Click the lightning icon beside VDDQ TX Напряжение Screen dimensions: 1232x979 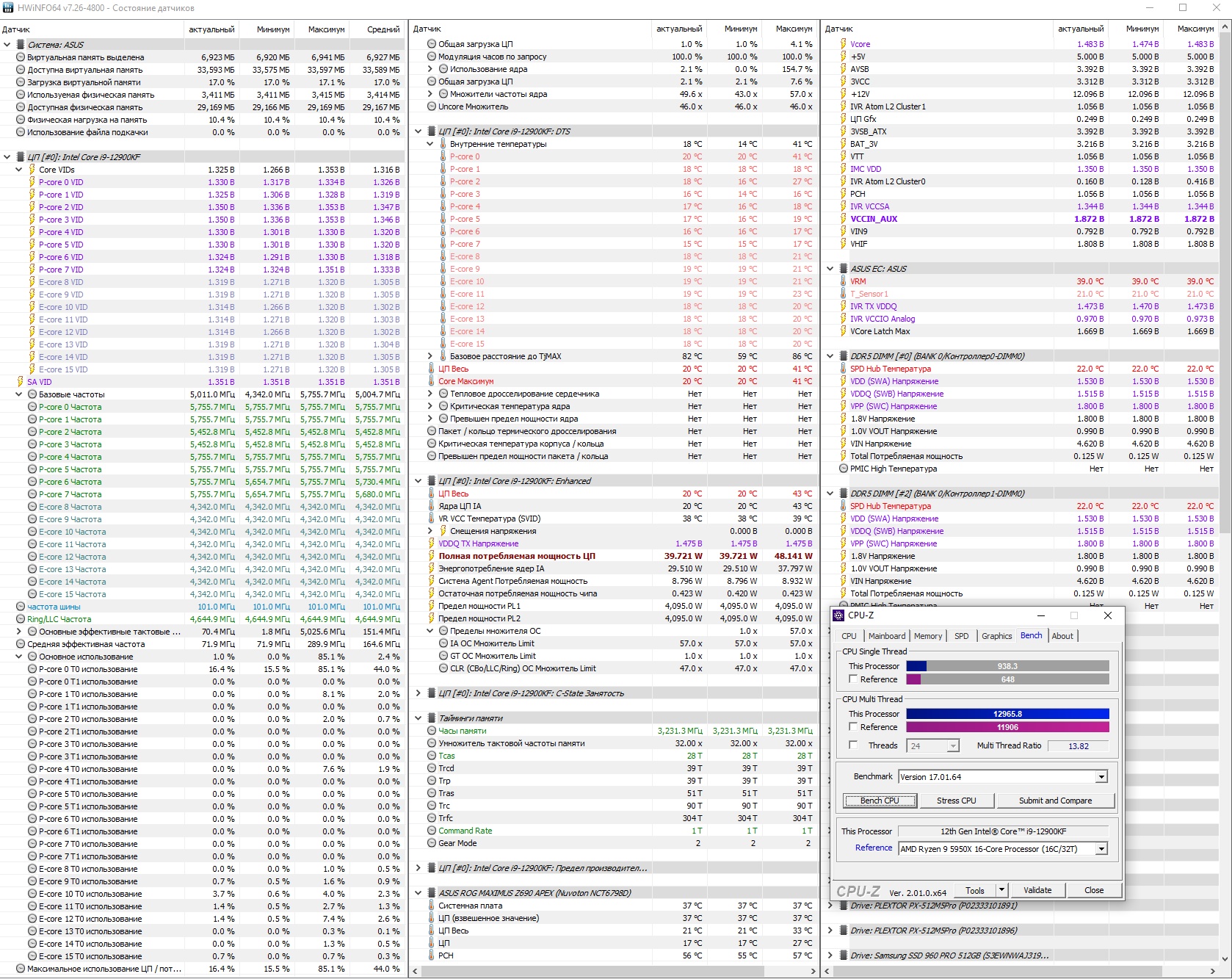pyautogui.click(x=432, y=543)
